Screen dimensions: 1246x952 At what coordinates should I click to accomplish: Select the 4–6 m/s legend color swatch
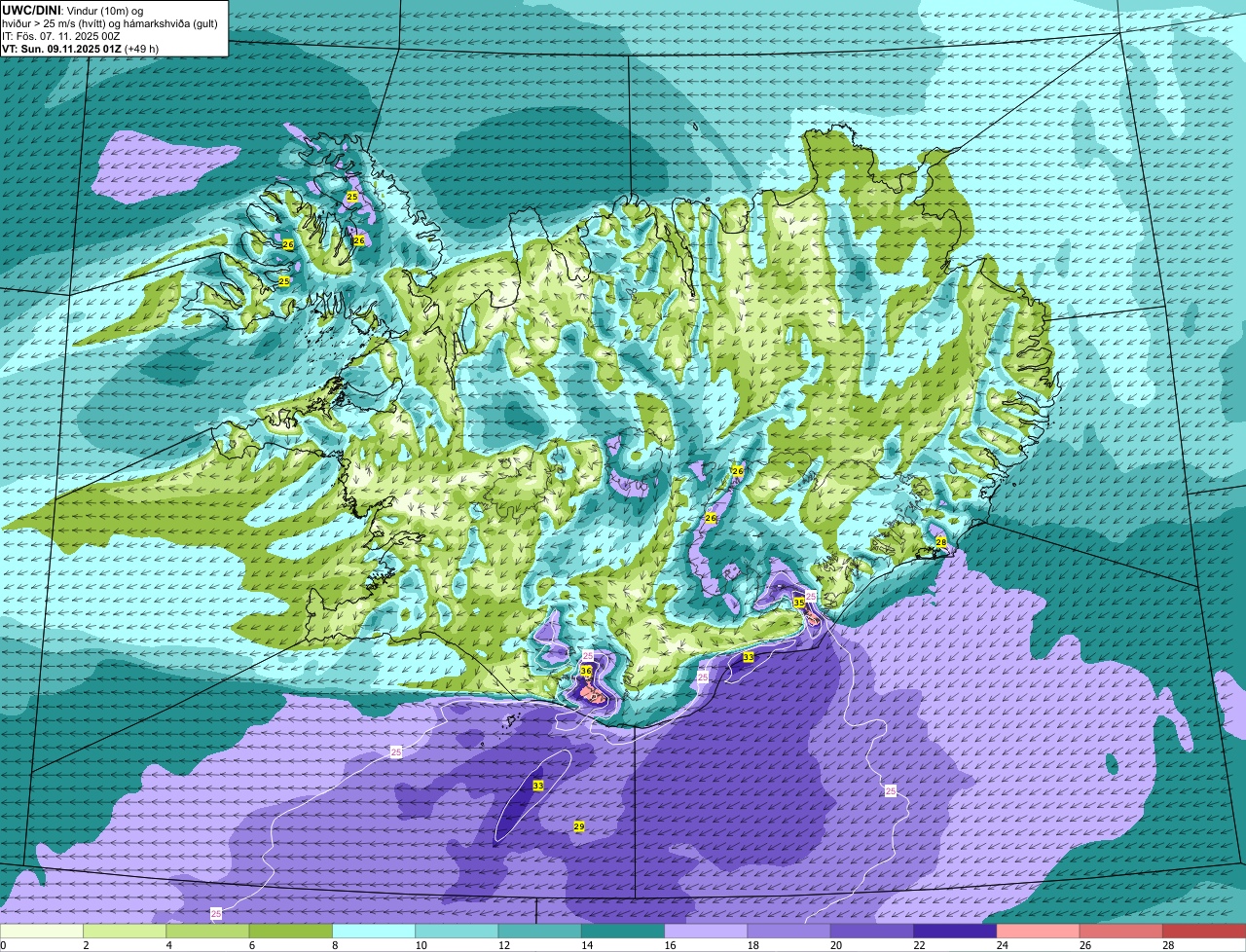point(207,932)
